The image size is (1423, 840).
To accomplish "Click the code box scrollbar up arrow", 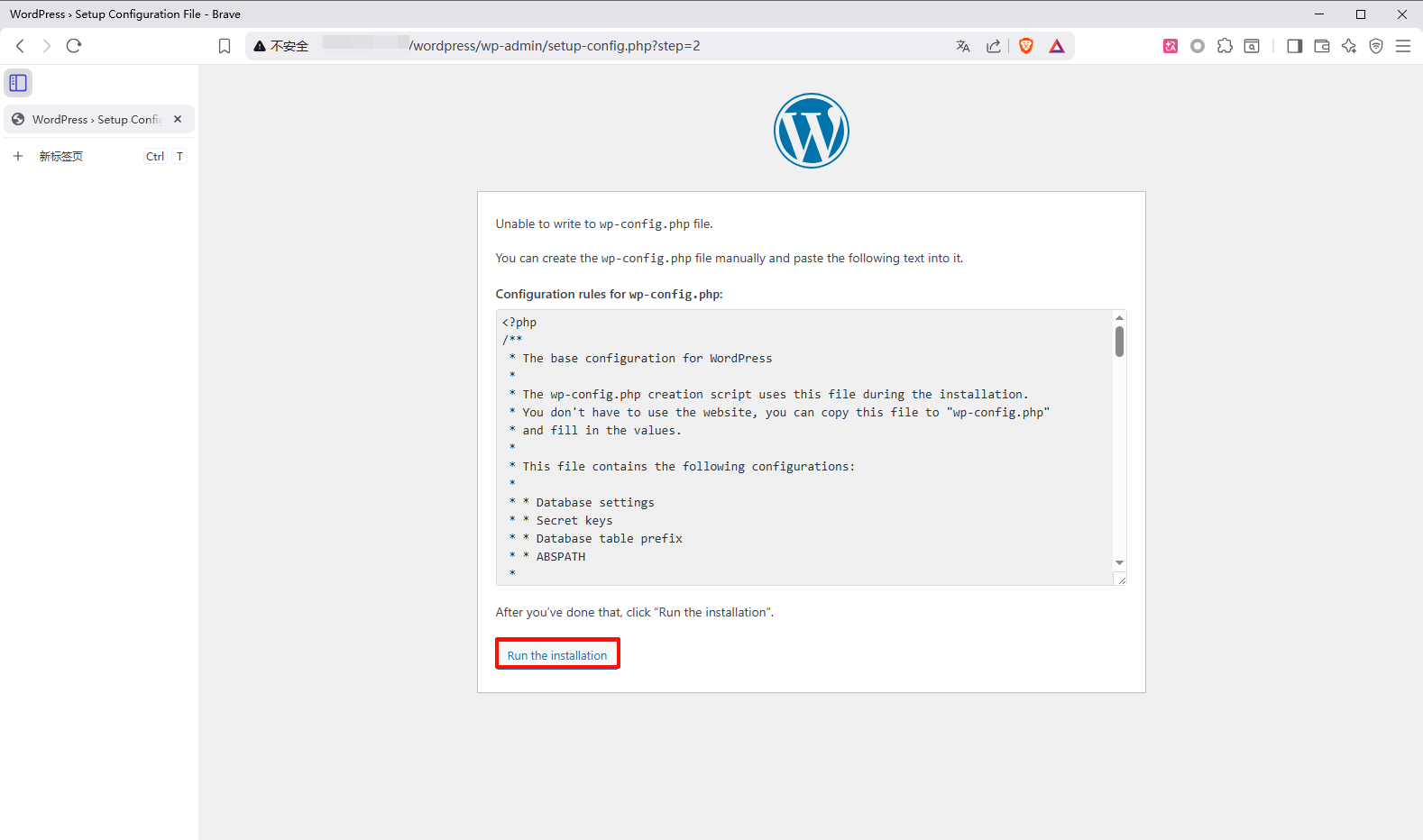I will (x=1119, y=317).
